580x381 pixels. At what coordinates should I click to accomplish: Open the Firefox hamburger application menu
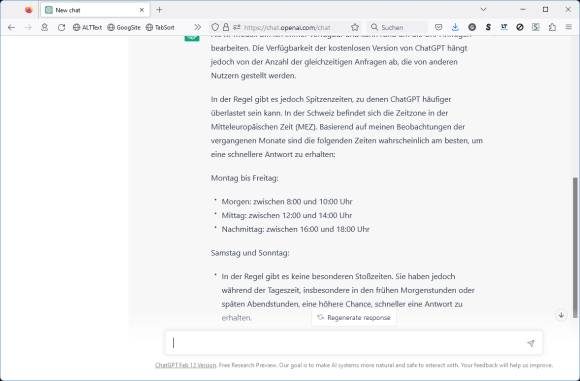coord(569,27)
